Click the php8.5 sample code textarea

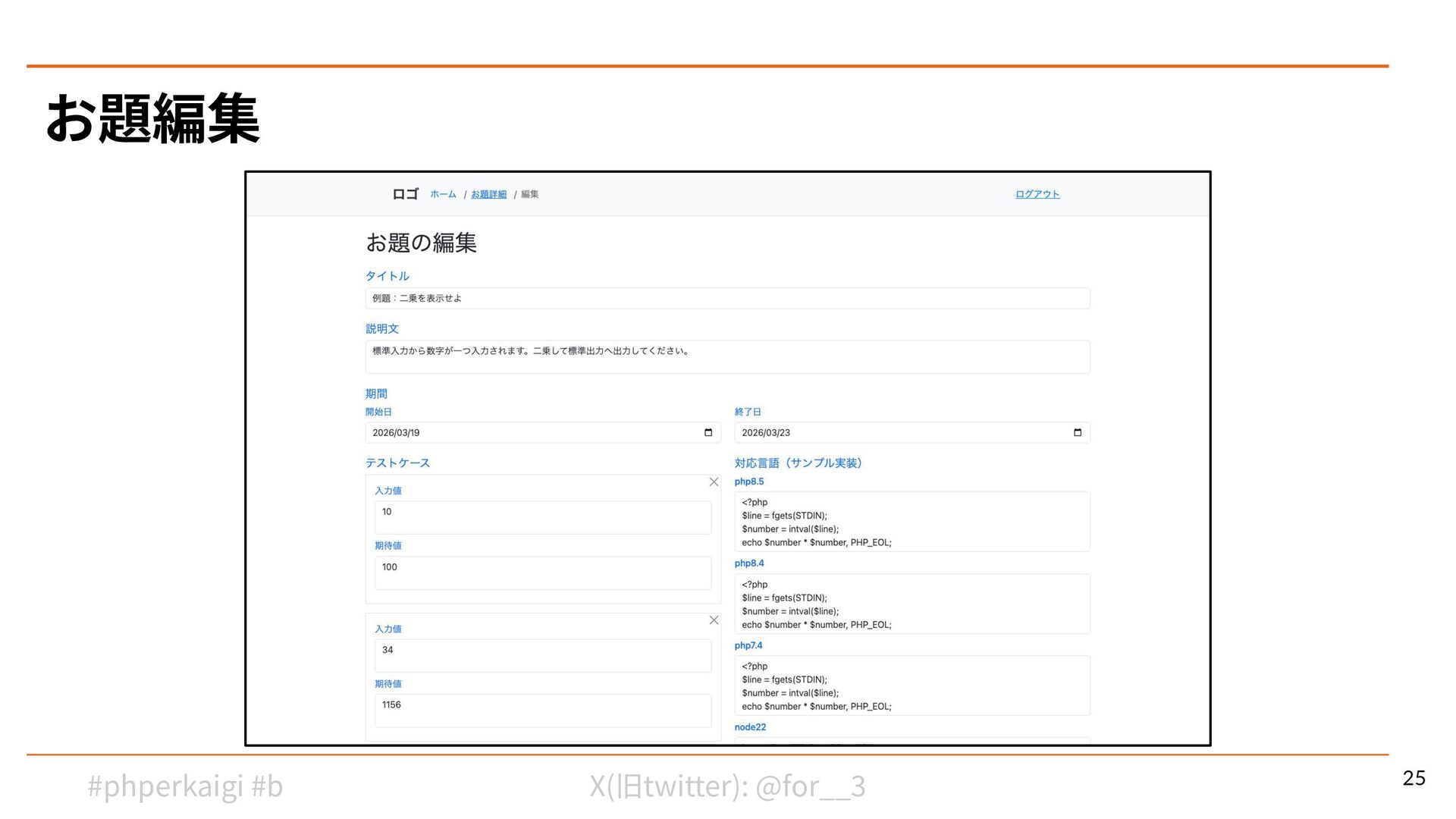pos(912,522)
